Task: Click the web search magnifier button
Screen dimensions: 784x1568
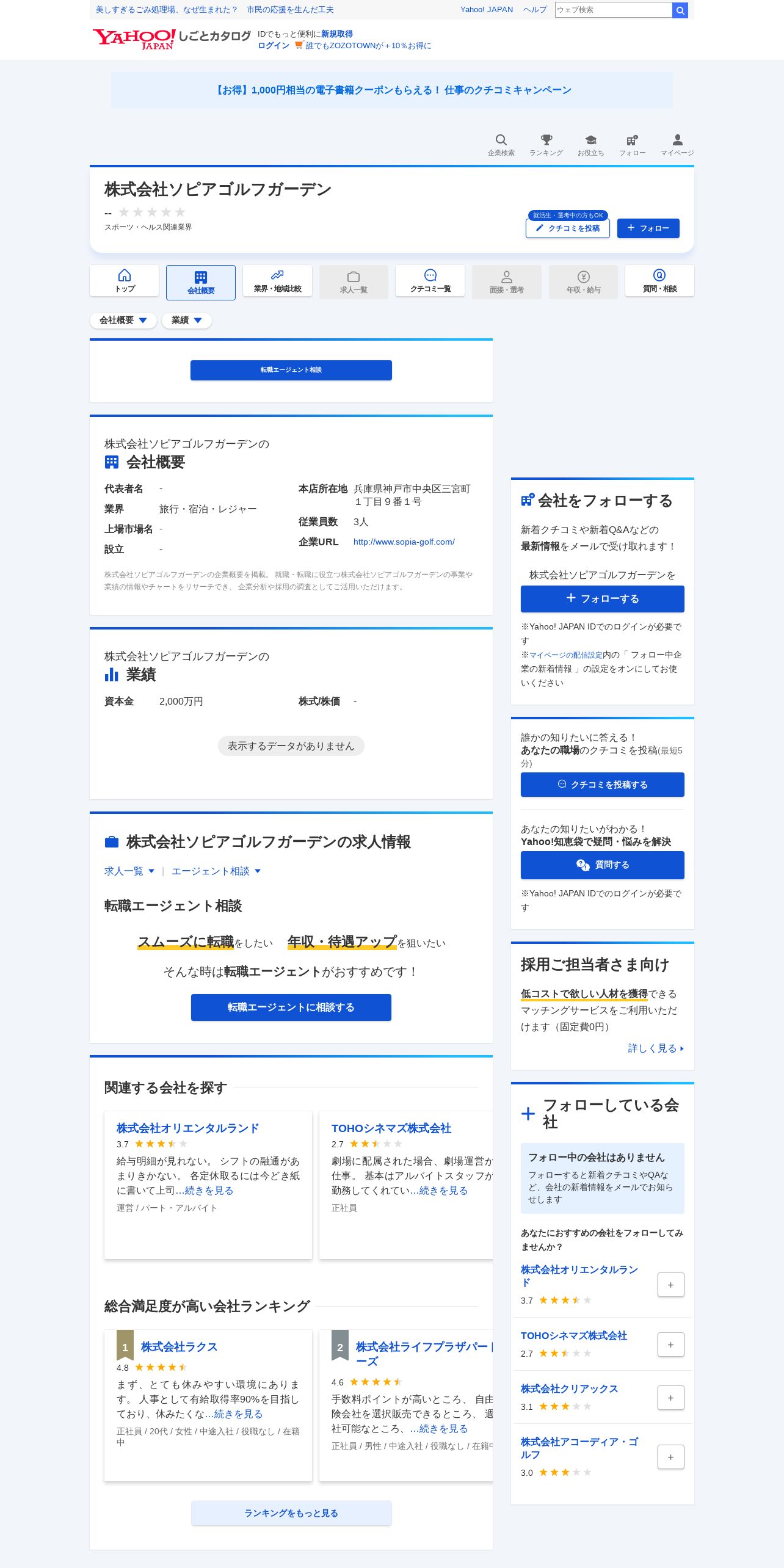Action: click(680, 10)
